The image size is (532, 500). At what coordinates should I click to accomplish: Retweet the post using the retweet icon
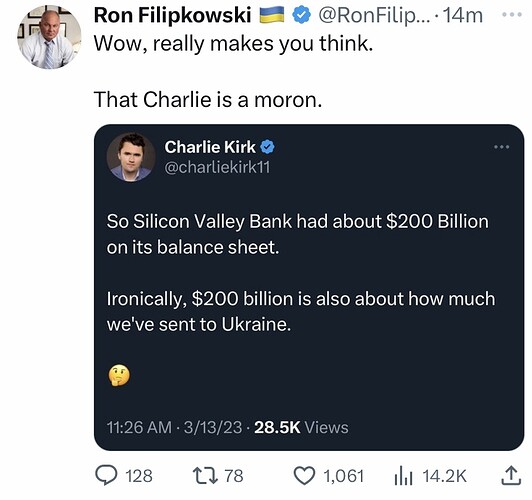205,475
